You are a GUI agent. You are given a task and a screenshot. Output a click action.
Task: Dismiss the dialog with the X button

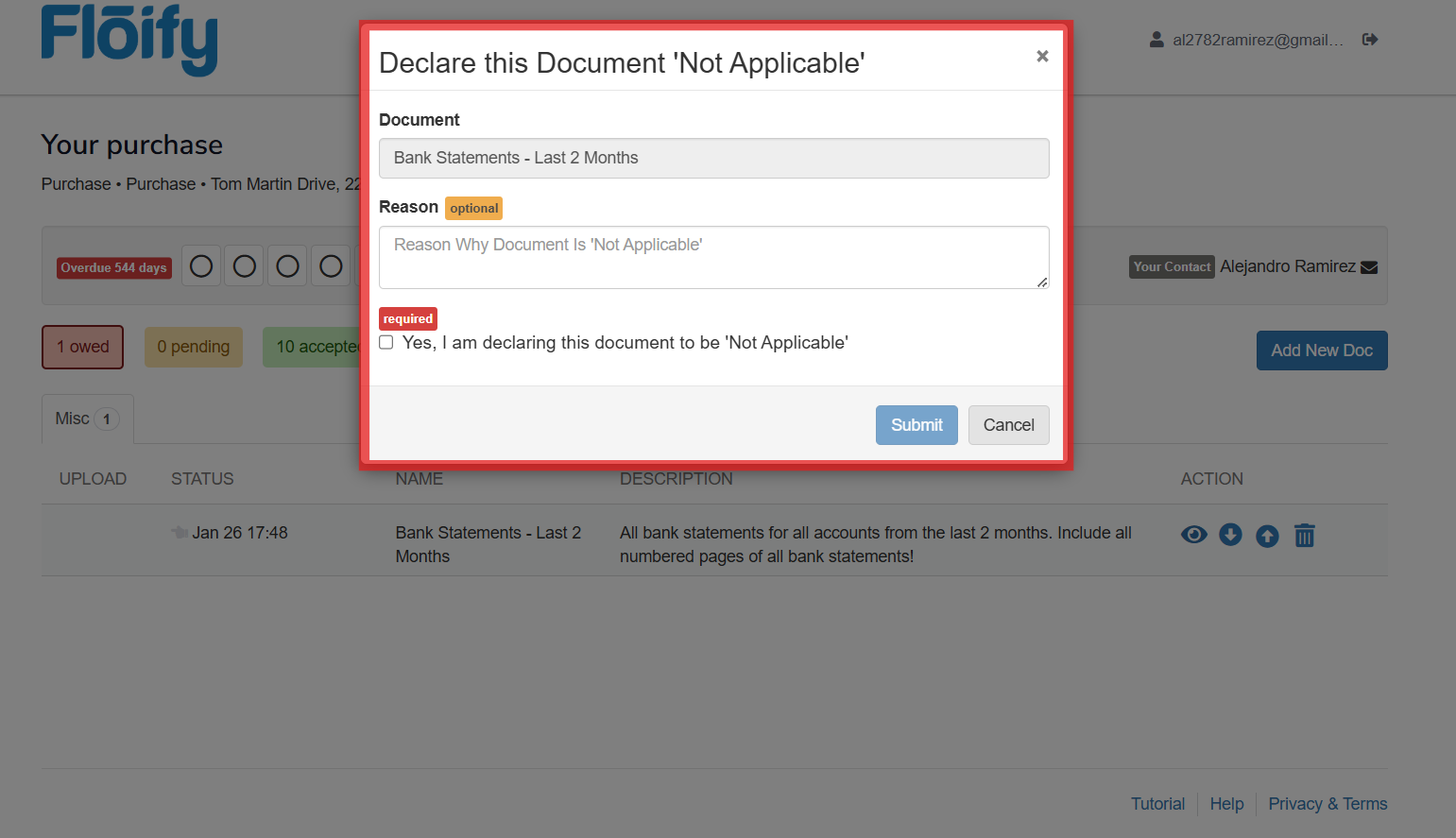1042,56
